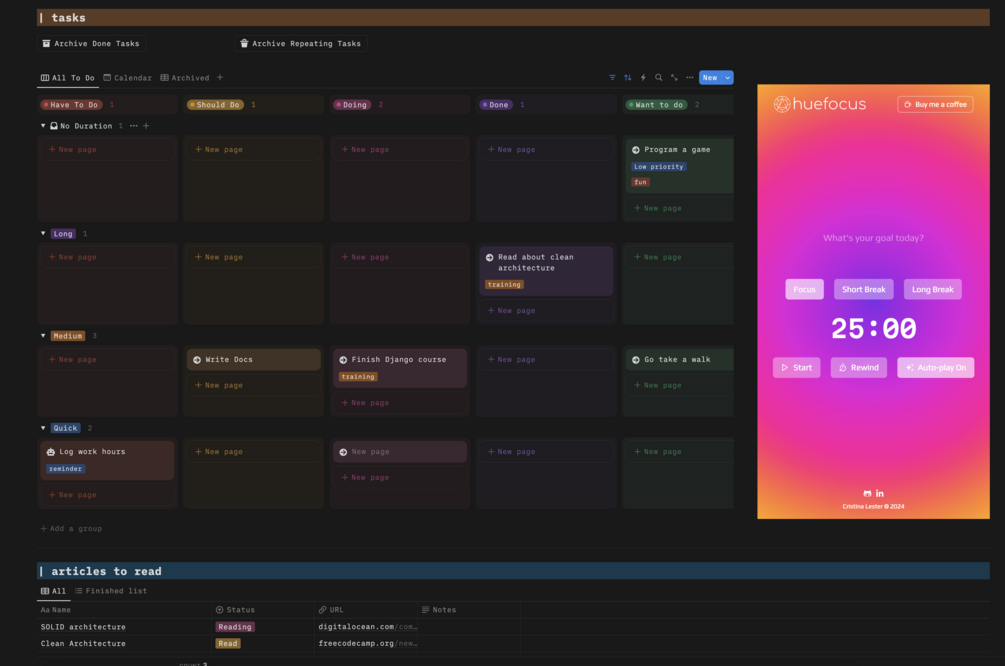Screen dimensions: 1005x666
Task: Select the Long Break mode
Action: pos(933,289)
